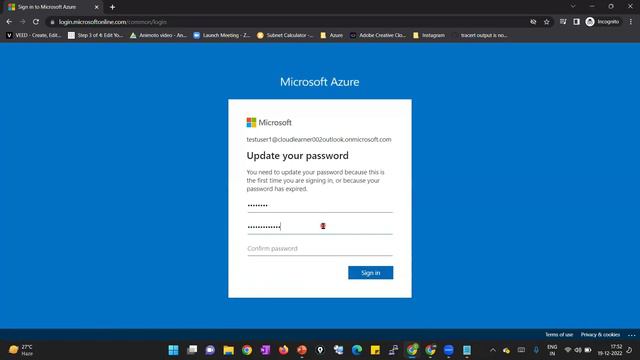Click the address bar URL
640x360 pixels.
click(112, 22)
